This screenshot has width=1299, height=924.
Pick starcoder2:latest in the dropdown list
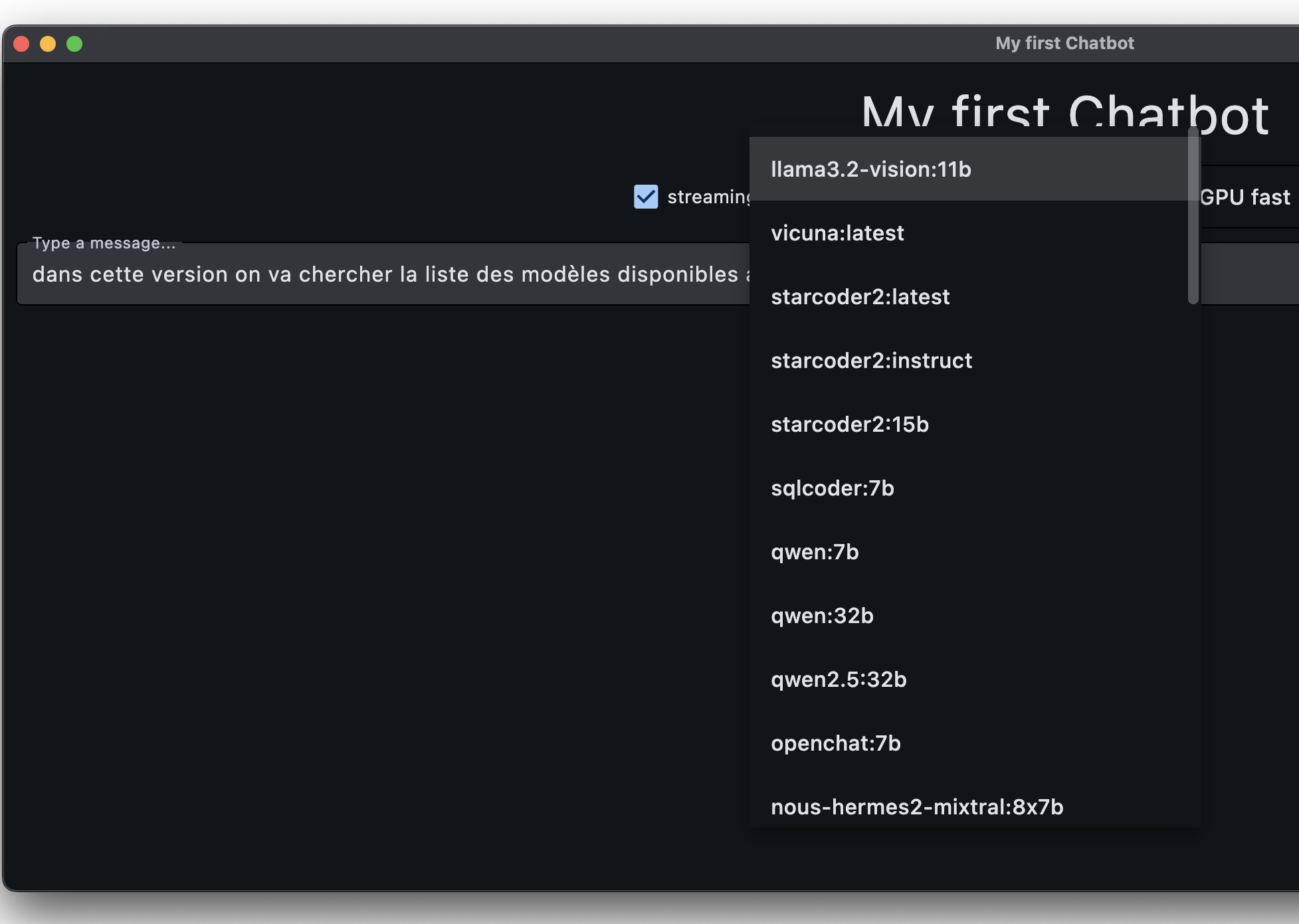tap(860, 297)
